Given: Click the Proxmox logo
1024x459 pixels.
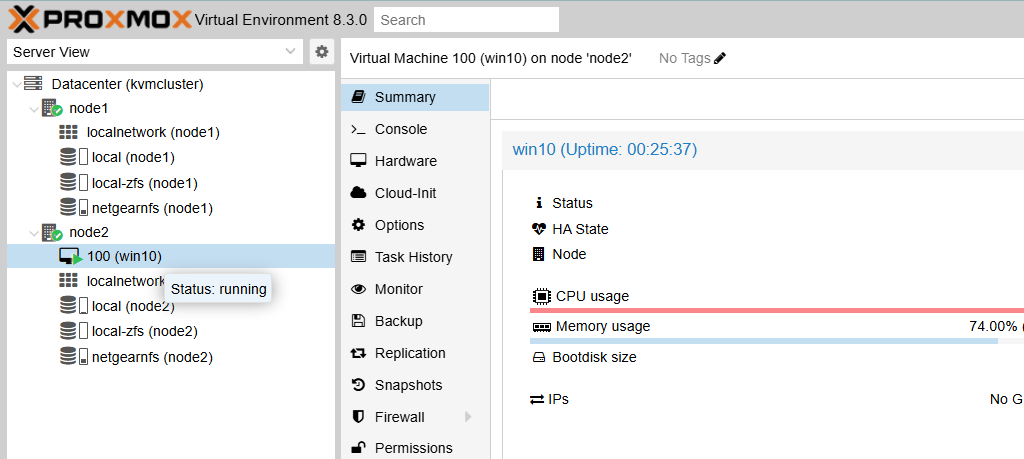Looking at the screenshot, I should click(100, 20).
